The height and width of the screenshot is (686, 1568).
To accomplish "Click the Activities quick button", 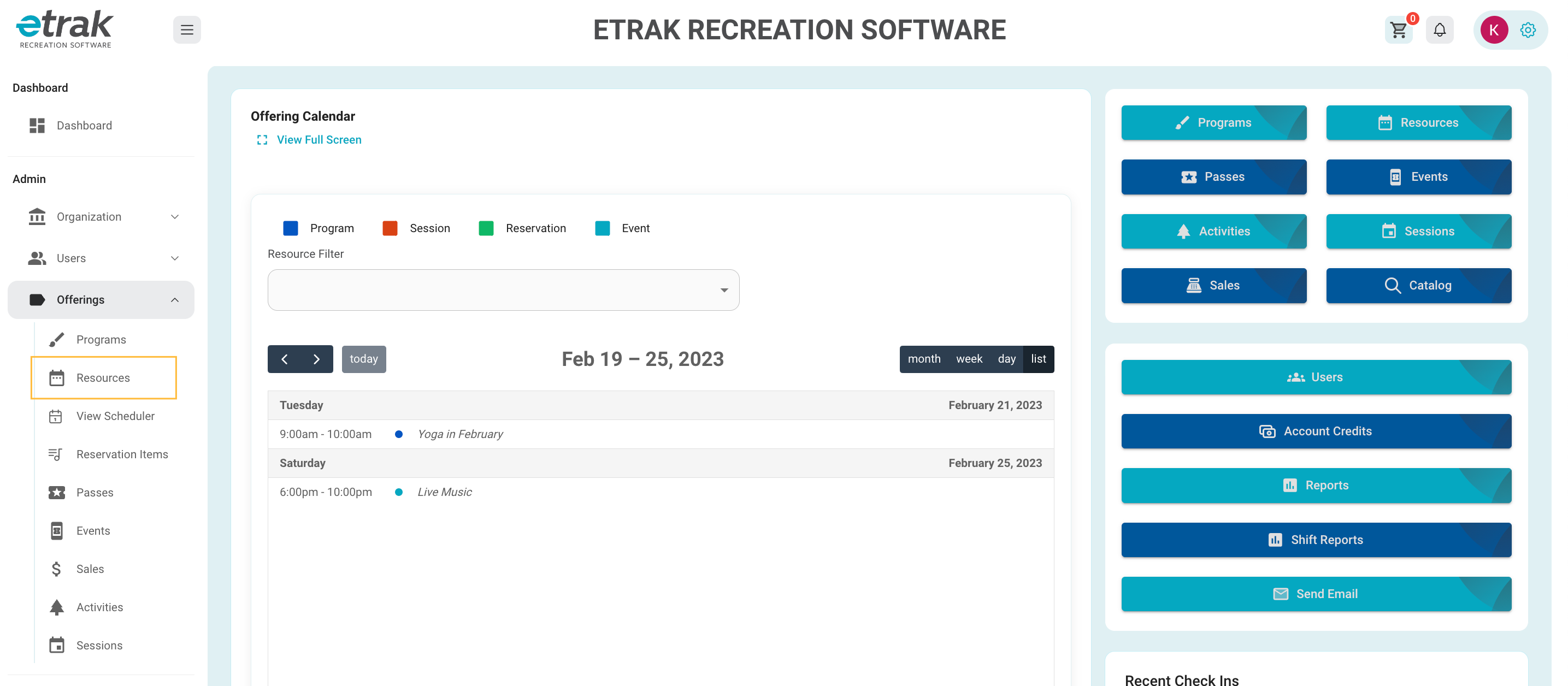I will coord(1214,231).
